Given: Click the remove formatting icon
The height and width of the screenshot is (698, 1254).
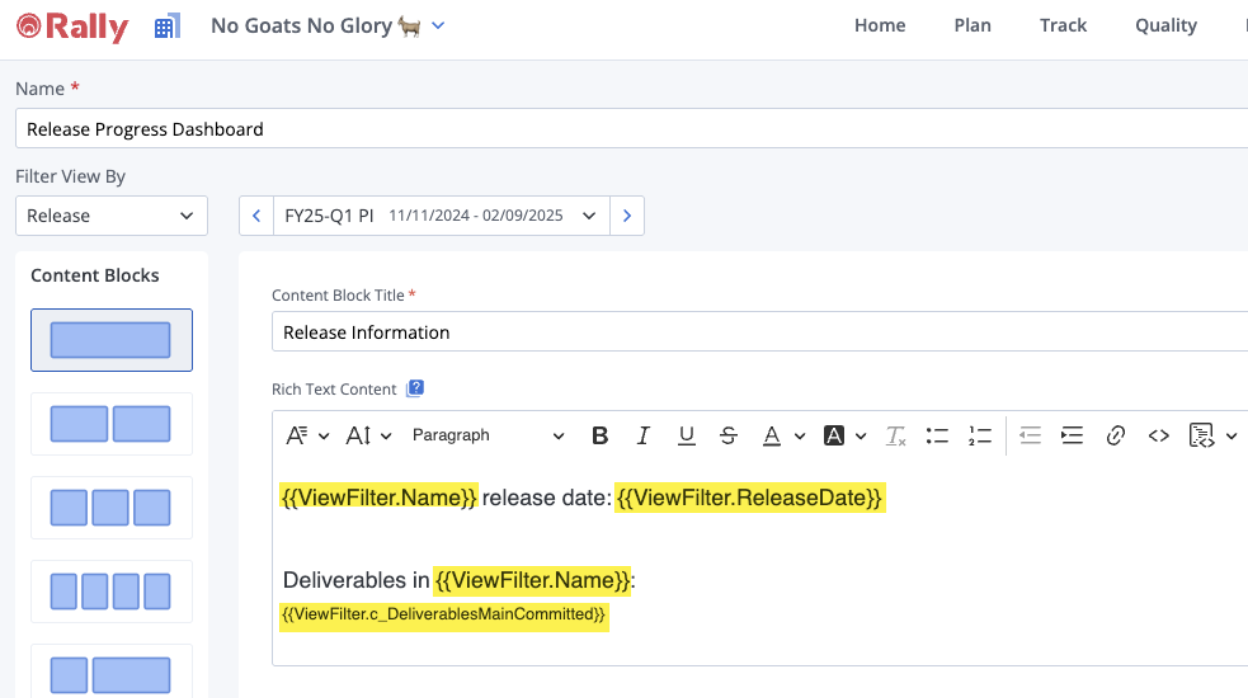Looking at the screenshot, I should pos(895,436).
